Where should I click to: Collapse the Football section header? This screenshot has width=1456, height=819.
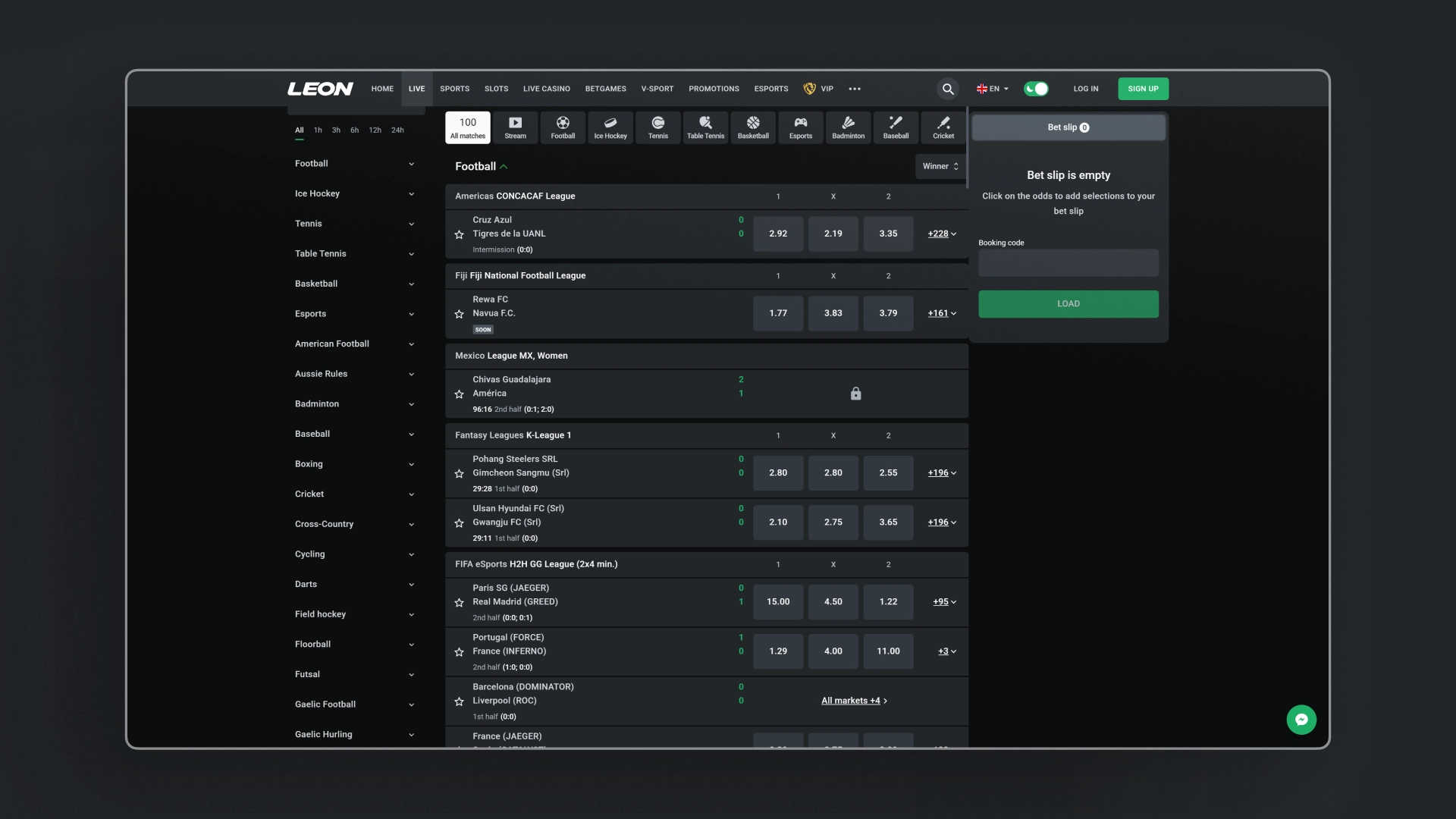coord(481,166)
